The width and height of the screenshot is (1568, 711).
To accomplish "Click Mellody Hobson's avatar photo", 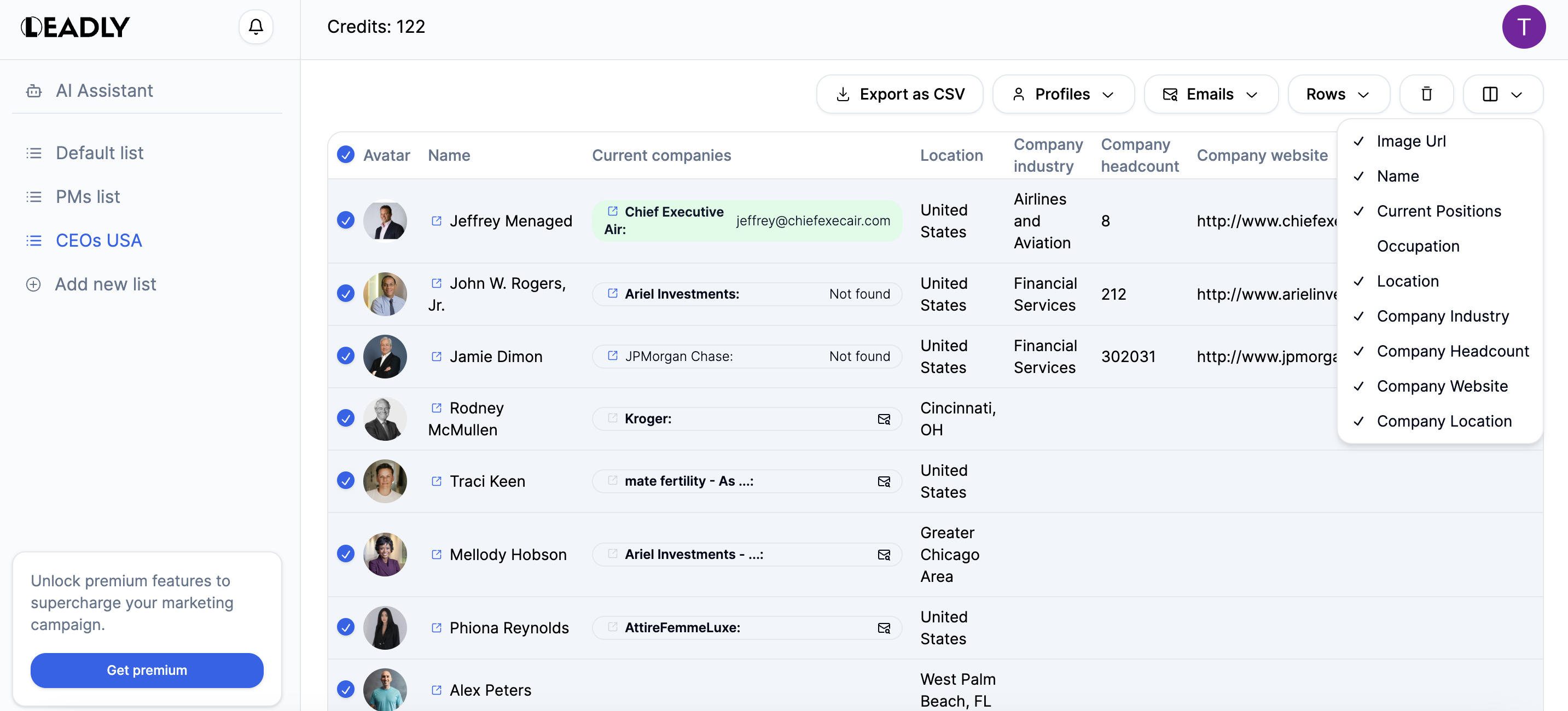I will pyautogui.click(x=385, y=554).
